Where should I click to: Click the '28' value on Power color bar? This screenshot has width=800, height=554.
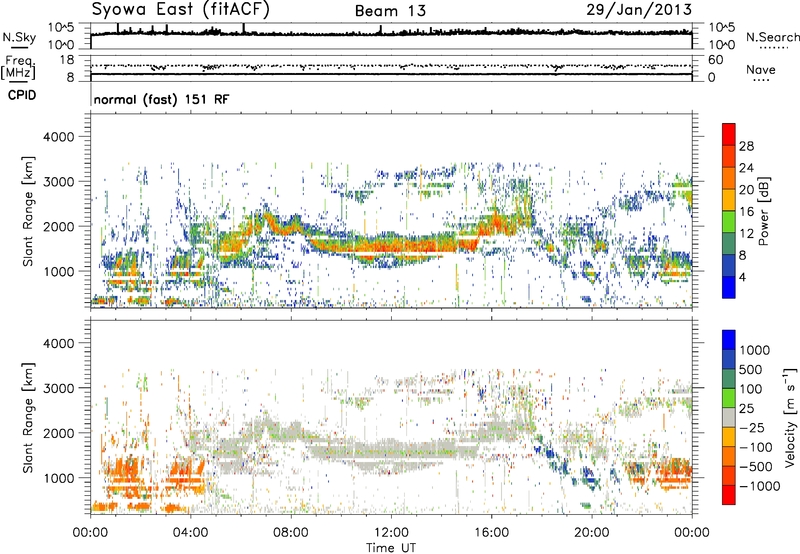click(746, 146)
